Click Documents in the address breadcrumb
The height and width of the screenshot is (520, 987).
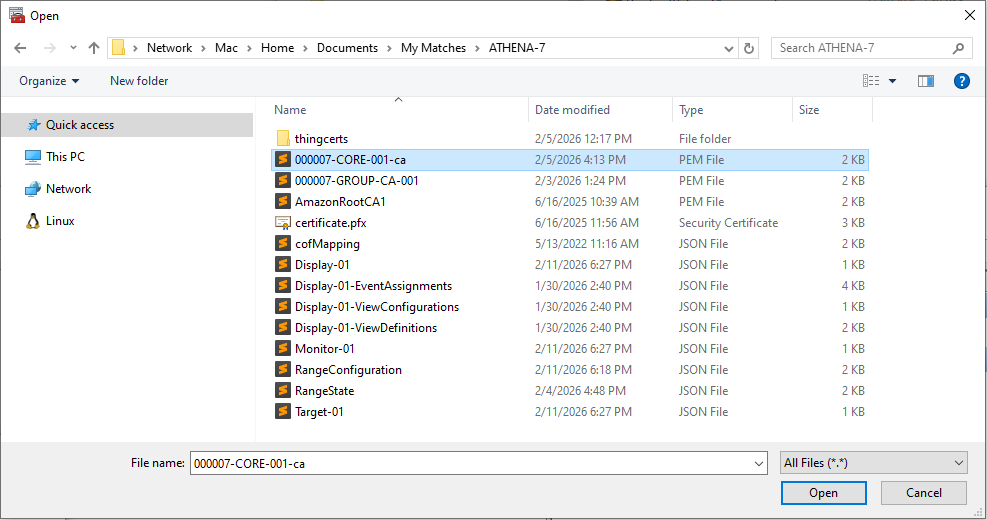pos(347,48)
